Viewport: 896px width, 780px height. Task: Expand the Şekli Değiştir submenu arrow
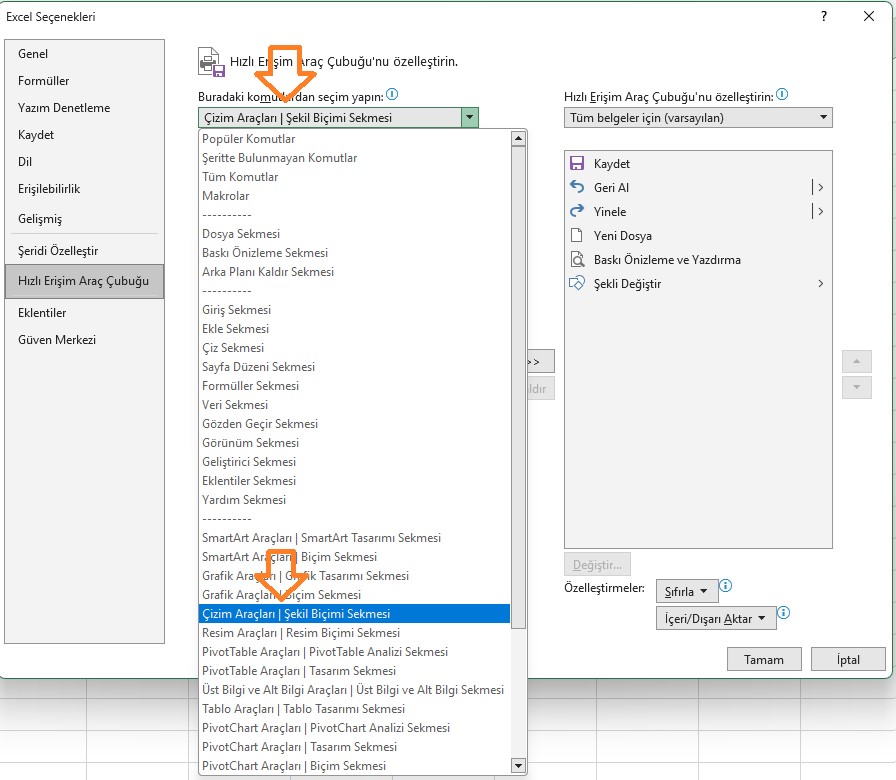point(821,283)
